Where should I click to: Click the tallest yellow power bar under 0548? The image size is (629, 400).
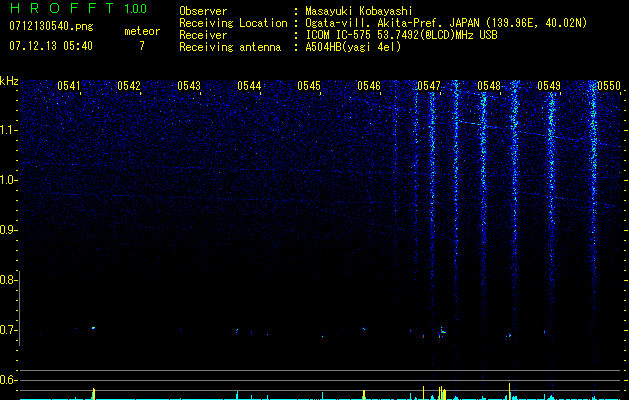point(509,391)
